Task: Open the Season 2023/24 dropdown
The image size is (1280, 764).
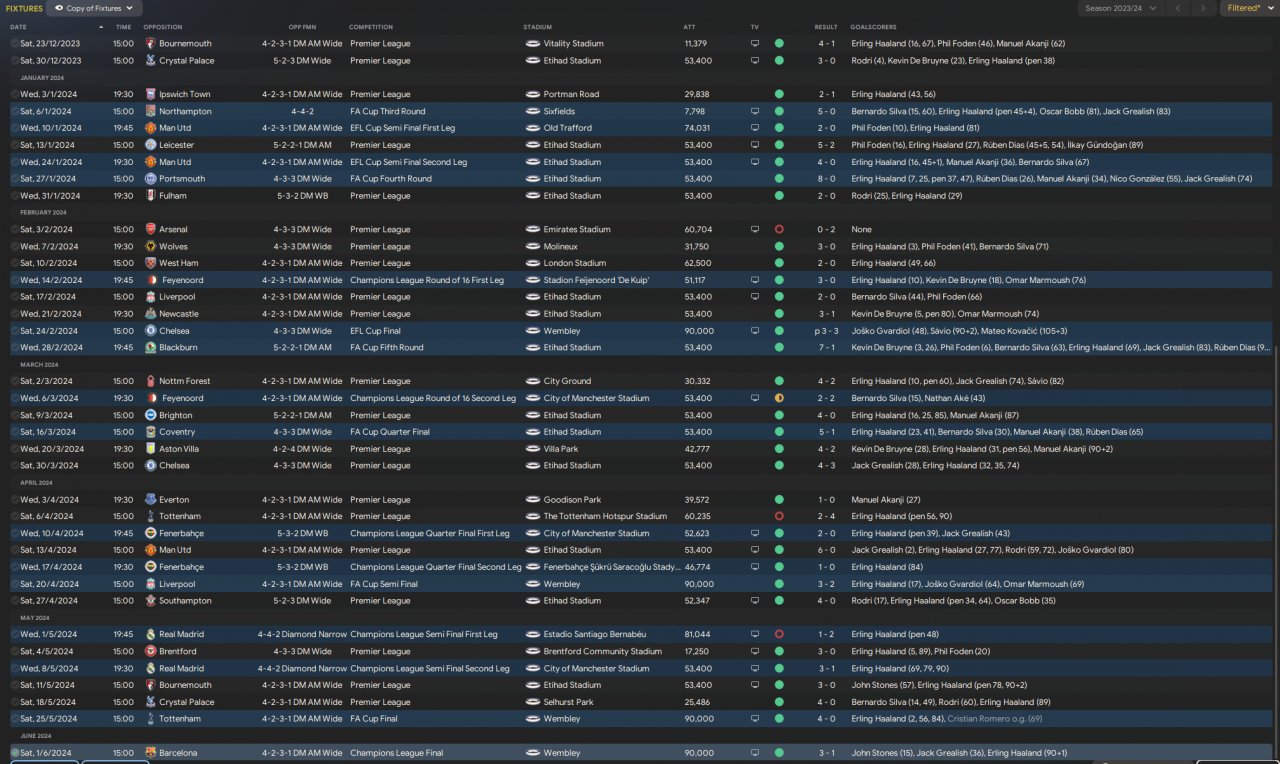Action: [1122, 8]
